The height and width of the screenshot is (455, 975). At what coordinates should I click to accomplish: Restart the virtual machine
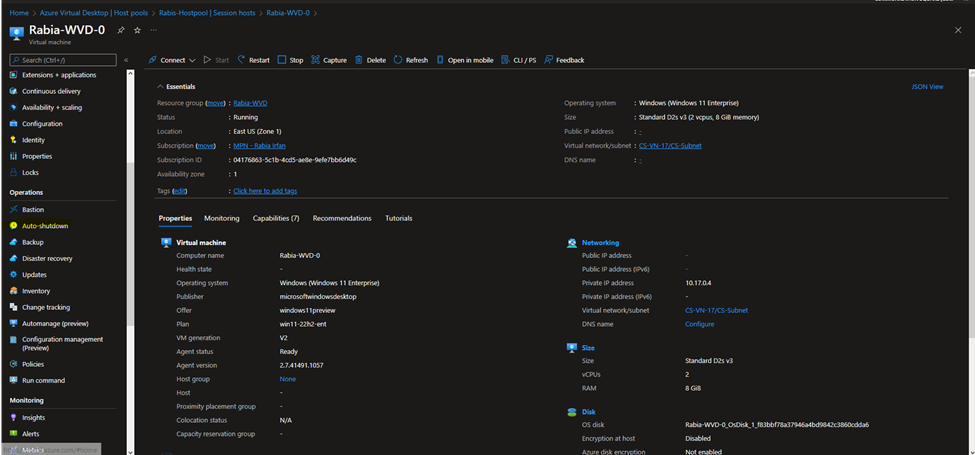tap(254, 60)
